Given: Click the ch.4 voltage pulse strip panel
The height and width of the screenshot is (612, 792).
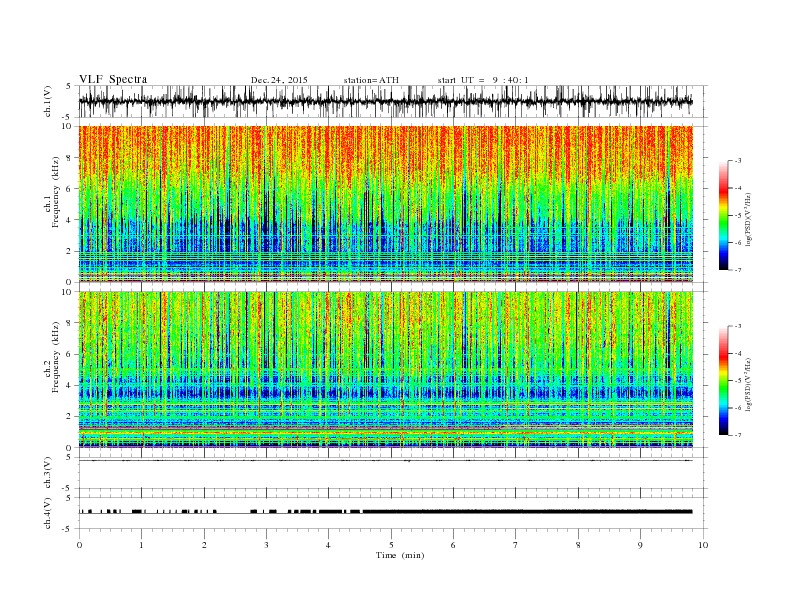Looking at the screenshot, I should tap(393, 514).
